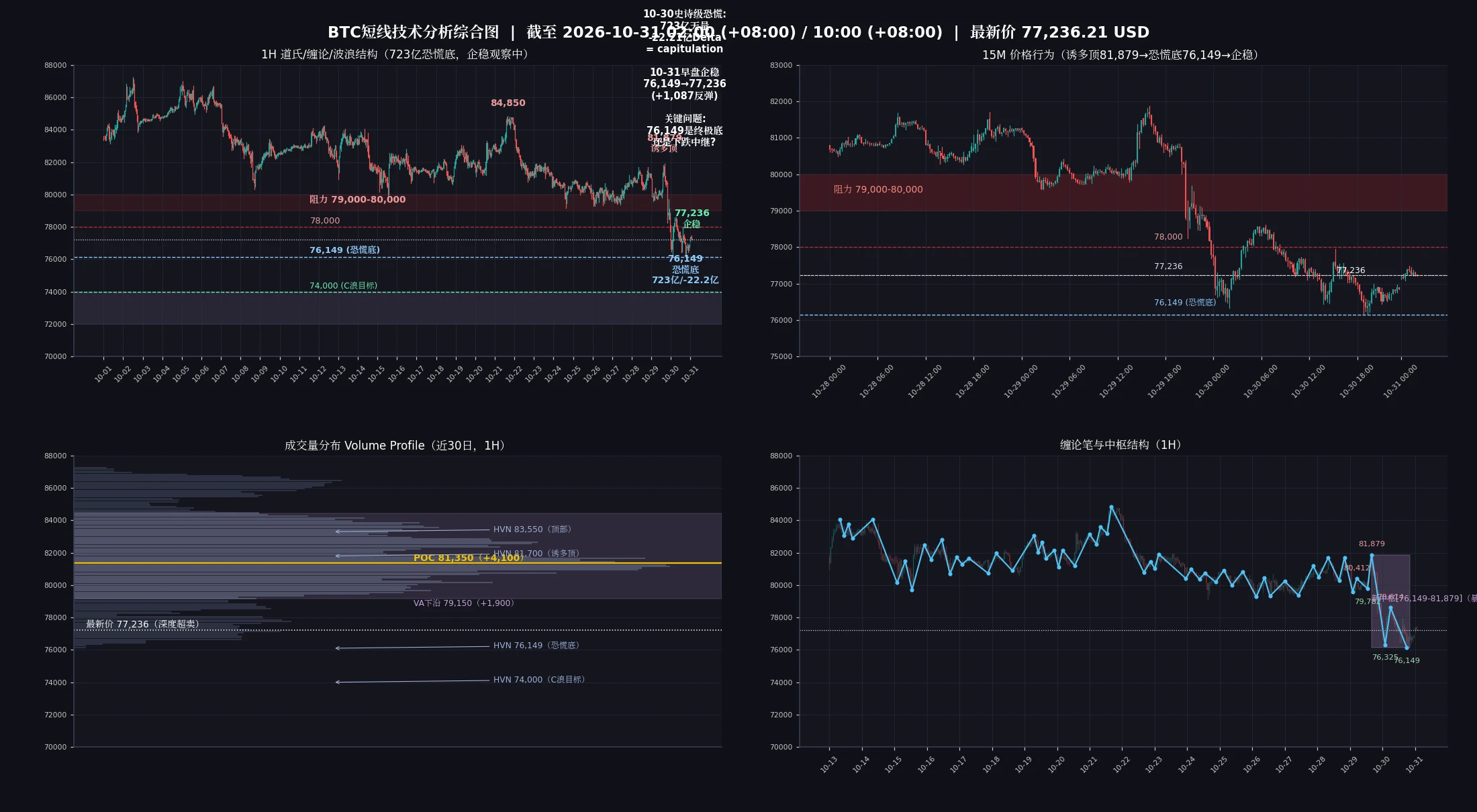Screen dimensions: 1477x812
Task: Click the green 77,236 企稳 annotation
Action: 692,218
